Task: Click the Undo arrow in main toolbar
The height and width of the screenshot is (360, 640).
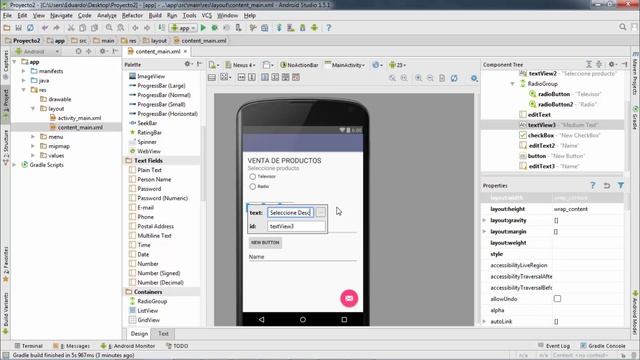Action: (x=44, y=28)
